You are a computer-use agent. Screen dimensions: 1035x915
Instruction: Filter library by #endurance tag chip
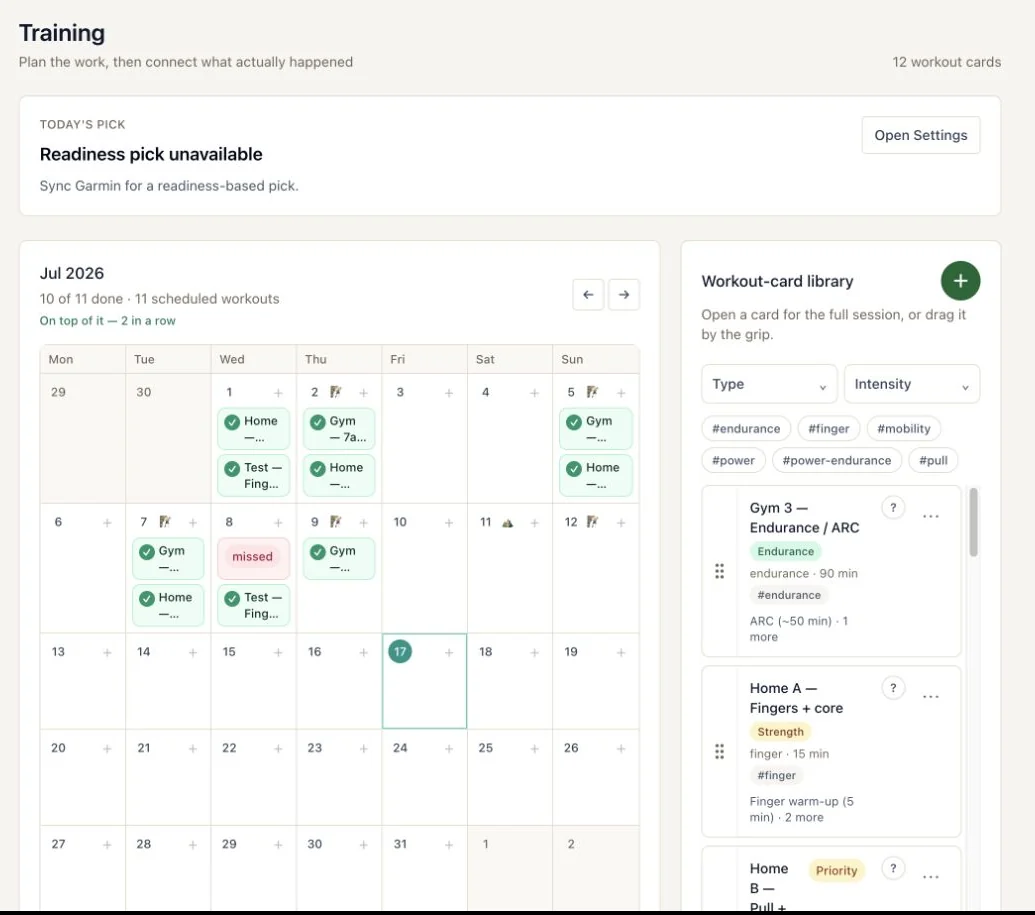click(x=746, y=428)
